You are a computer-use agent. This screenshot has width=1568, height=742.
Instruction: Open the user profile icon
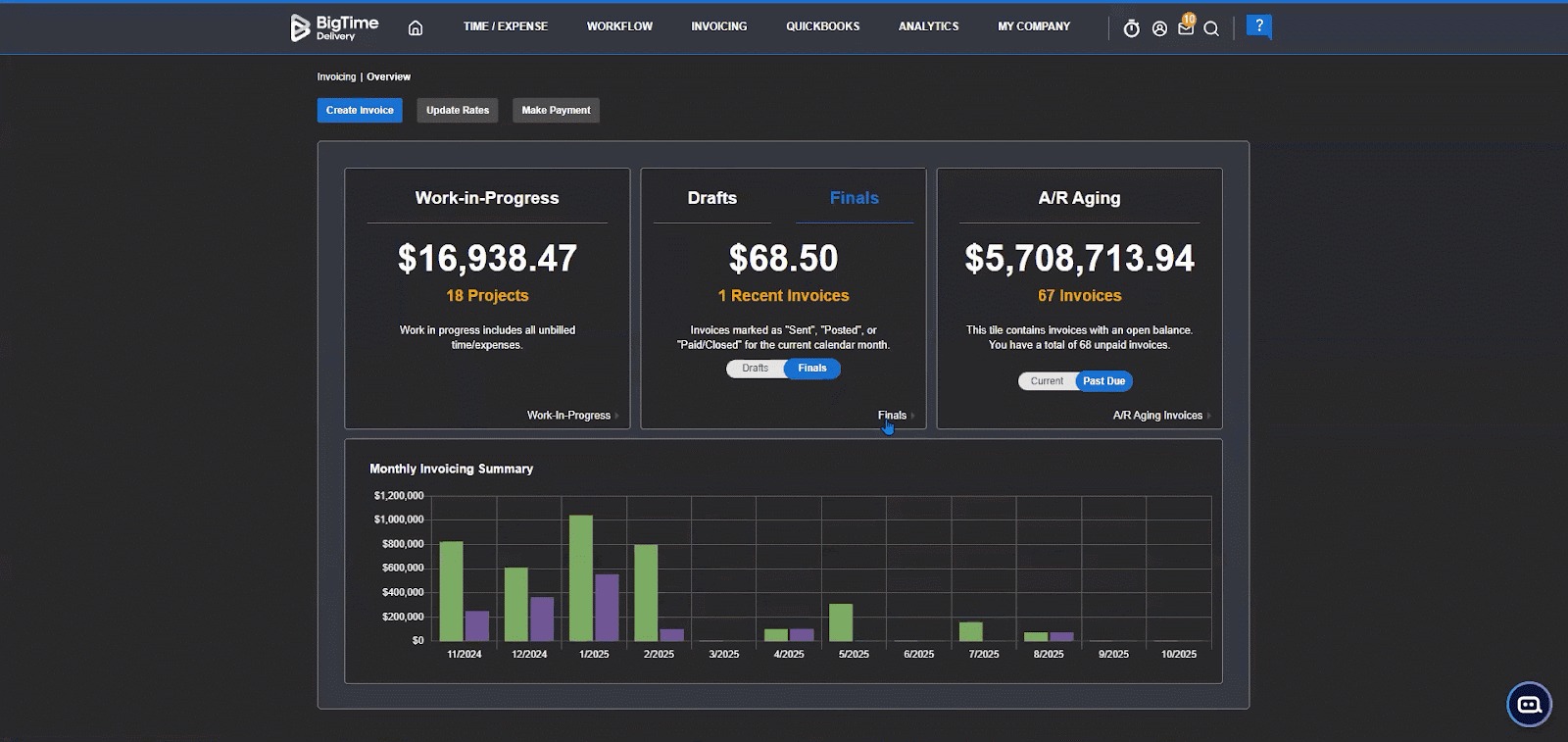click(x=1159, y=28)
